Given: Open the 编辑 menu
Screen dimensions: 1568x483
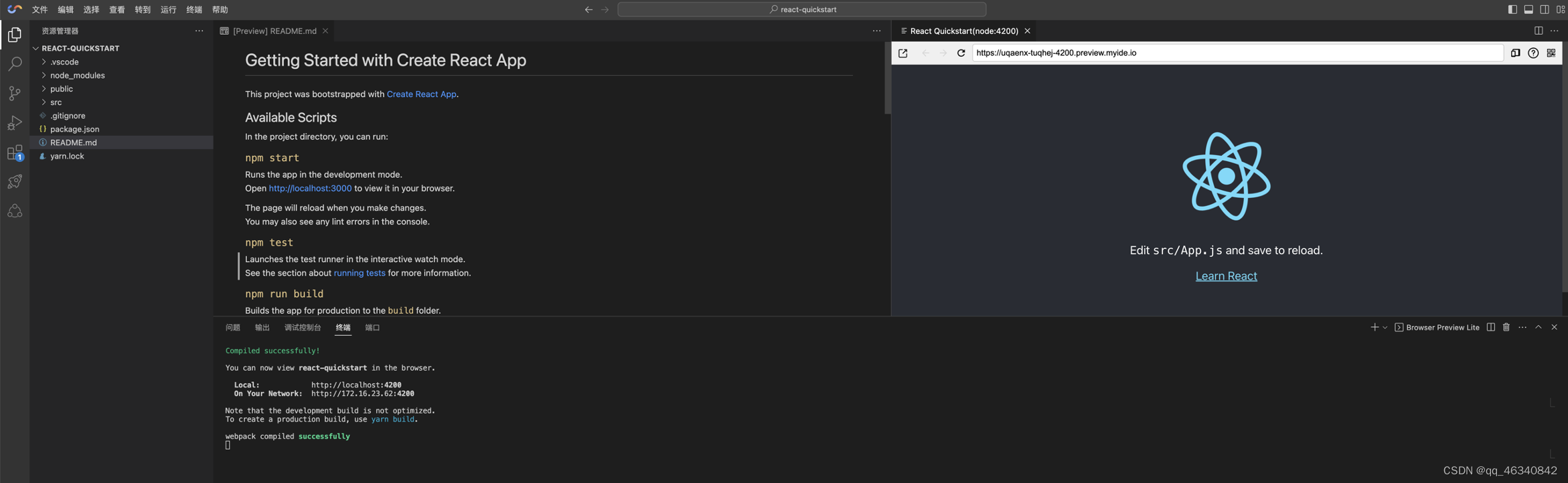Looking at the screenshot, I should 66,9.
